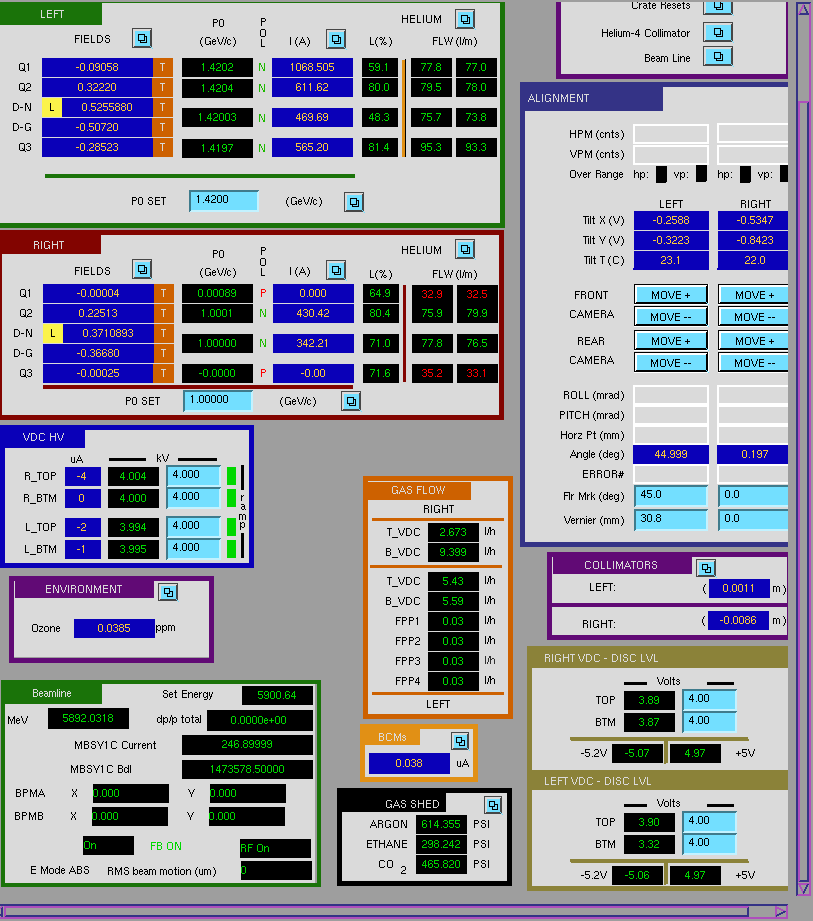Click the Set Energy 5900.64 readout
This screenshot has width=813, height=921.
277,695
